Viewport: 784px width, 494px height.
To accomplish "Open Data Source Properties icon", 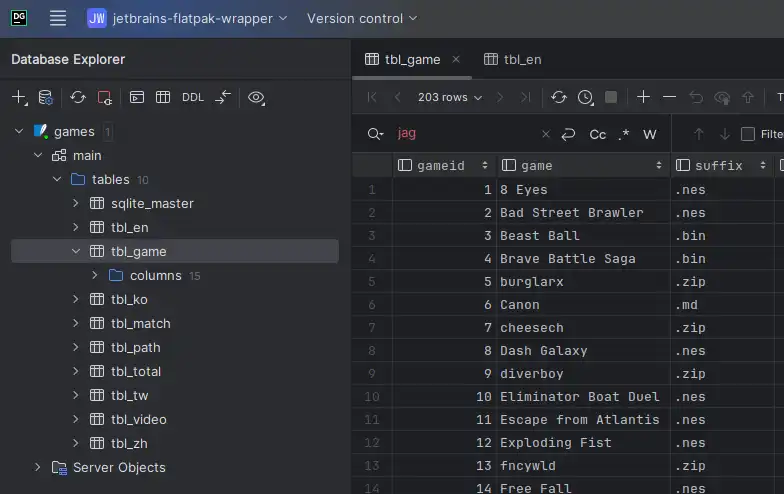I will coord(46,98).
